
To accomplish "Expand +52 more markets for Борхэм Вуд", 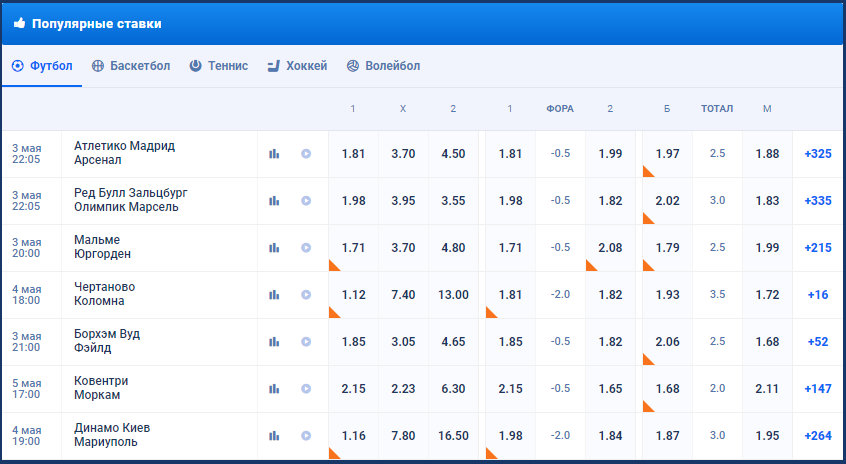I will click(x=817, y=342).
